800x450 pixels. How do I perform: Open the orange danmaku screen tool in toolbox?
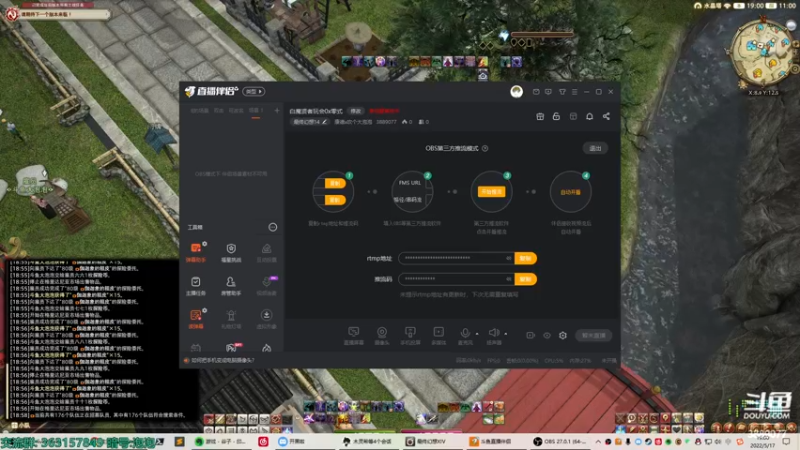pyautogui.click(x=196, y=319)
